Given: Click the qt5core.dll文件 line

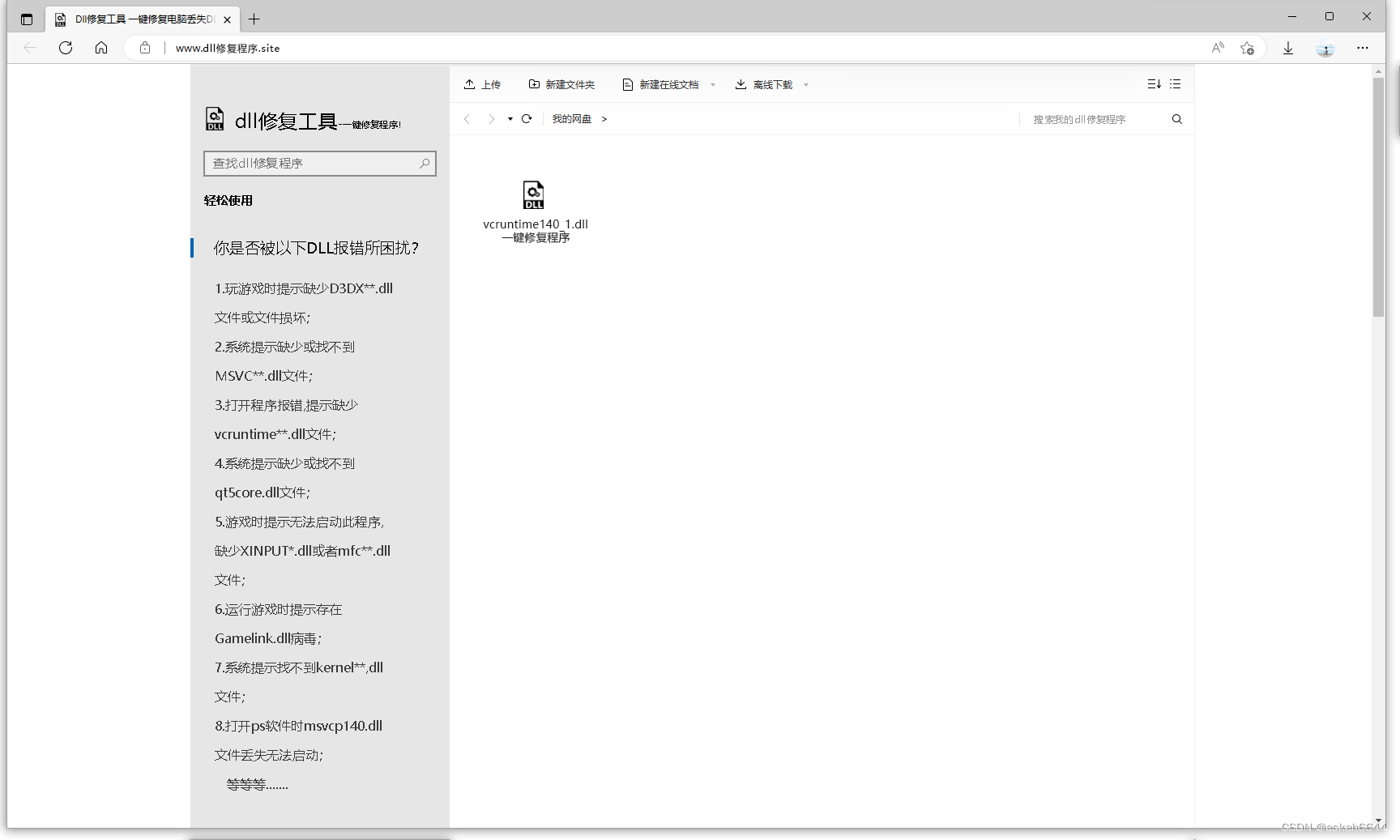Looking at the screenshot, I should click(262, 492).
